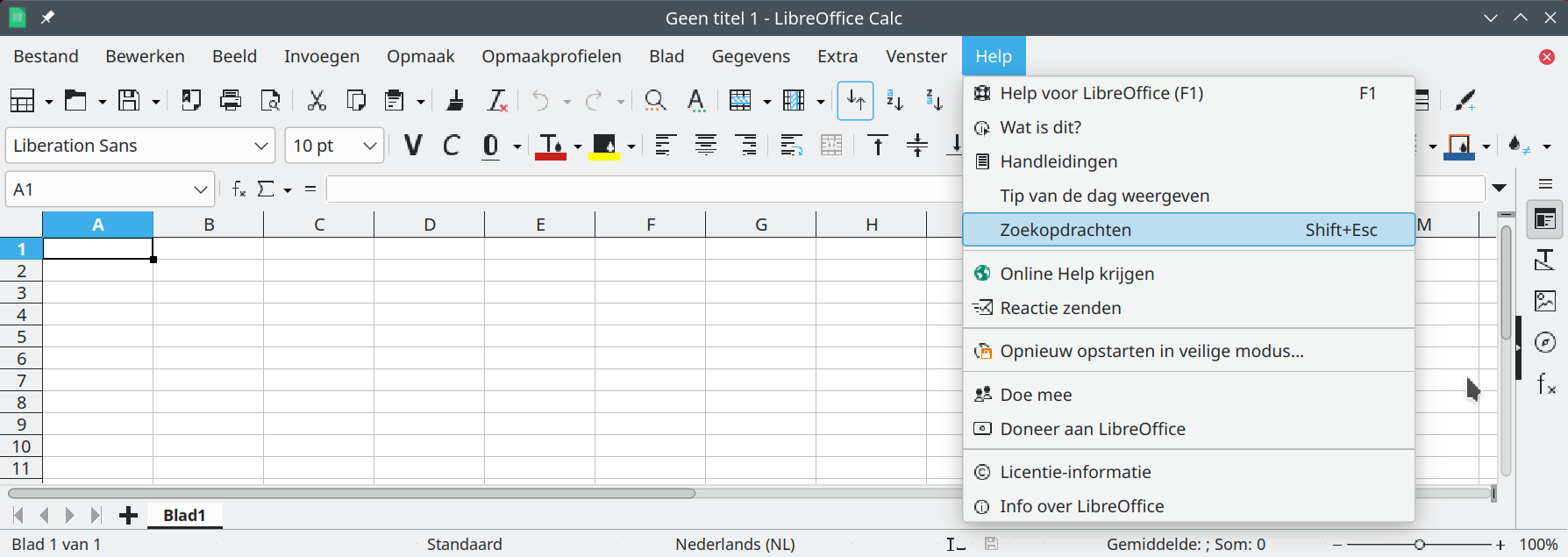The image size is (1568, 557).
Task: Click the Sort descending icon
Action: [935, 101]
